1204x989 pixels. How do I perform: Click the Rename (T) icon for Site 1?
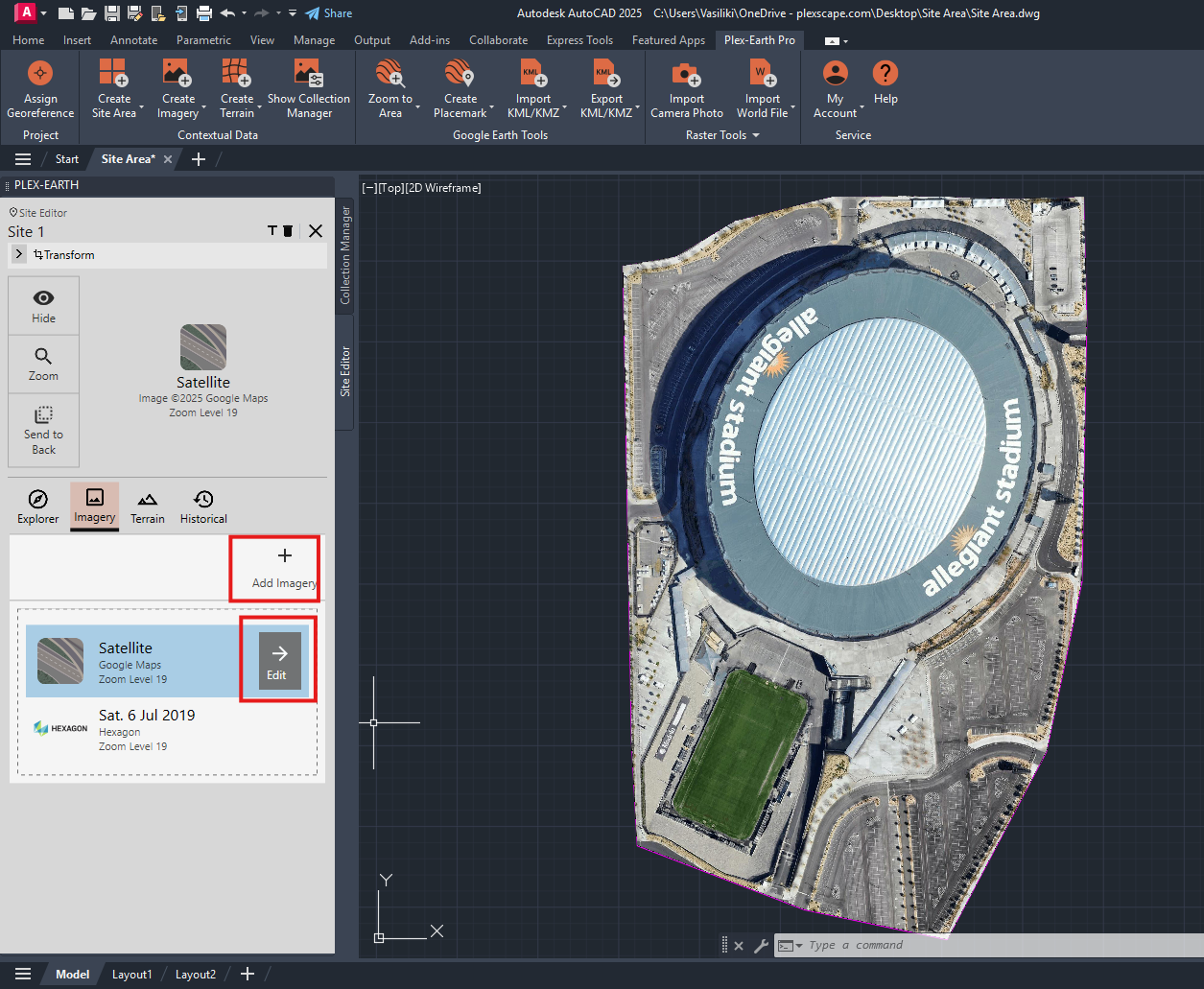272,231
